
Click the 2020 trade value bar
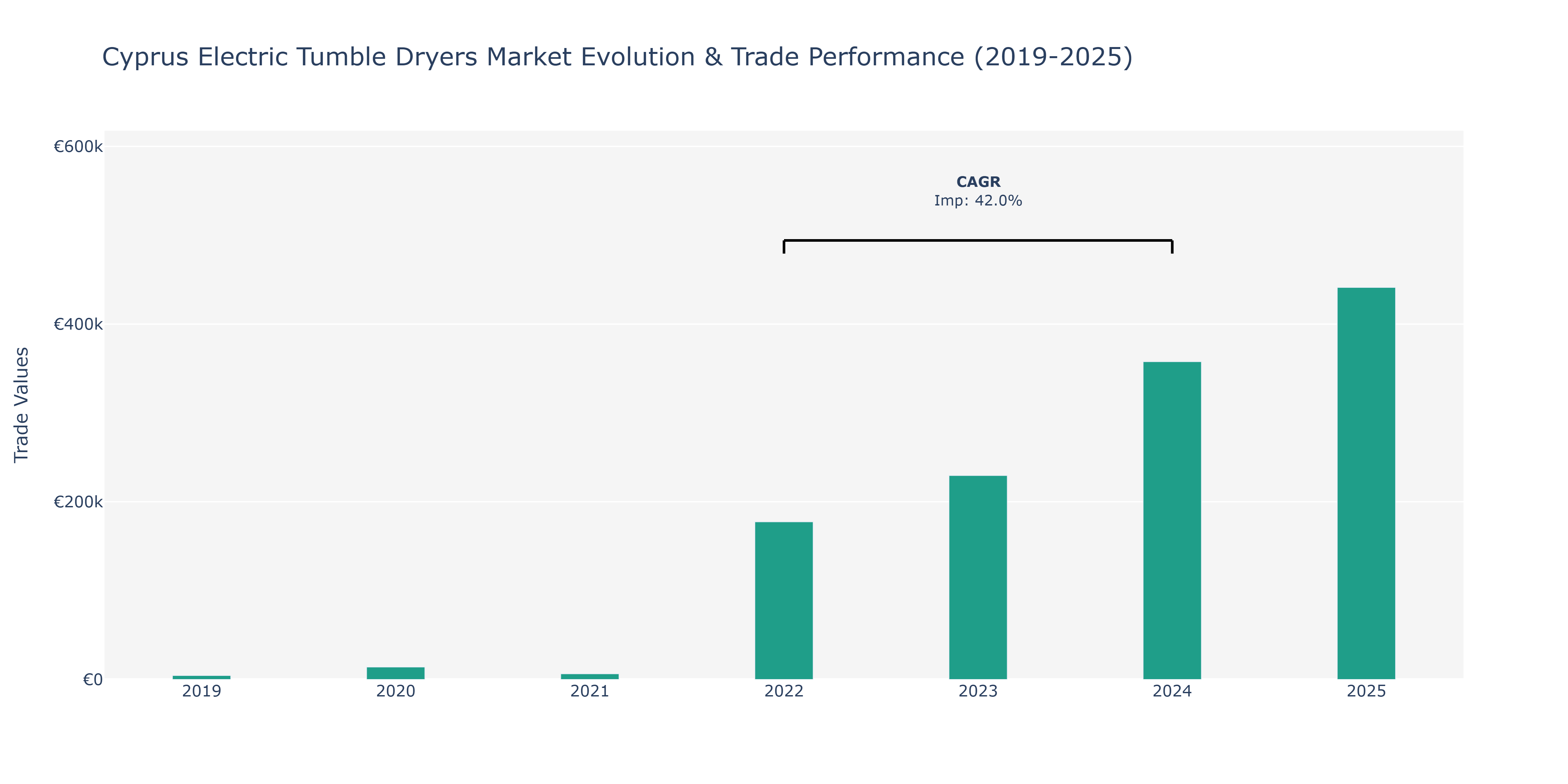[396, 673]
